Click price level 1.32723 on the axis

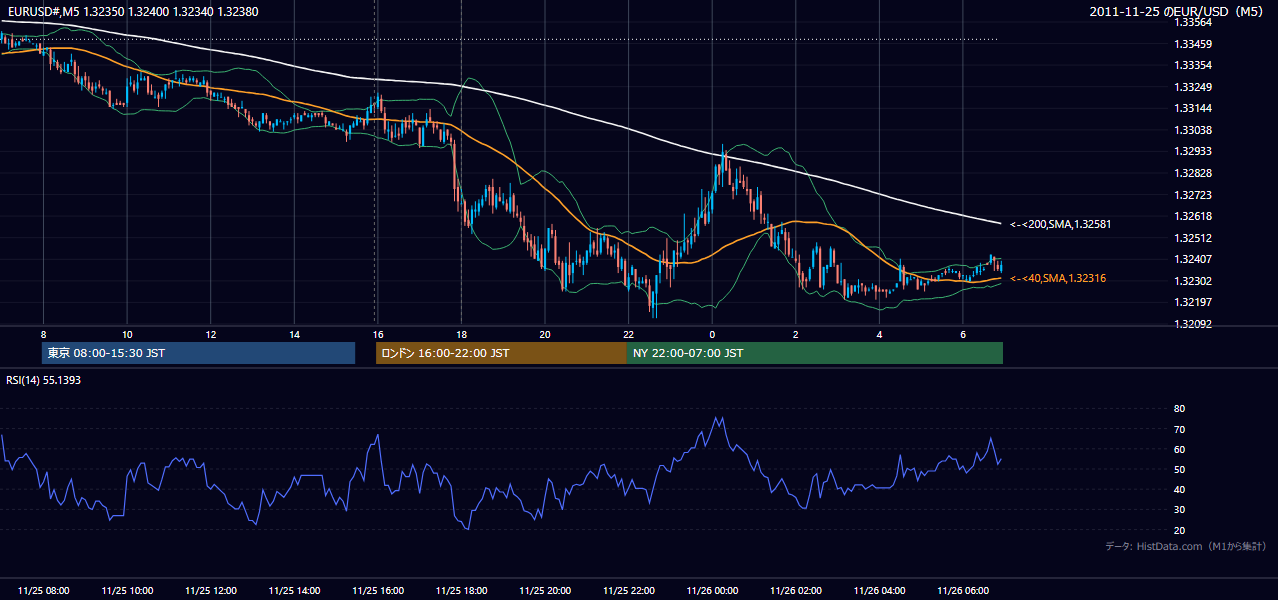(1194, 195)
